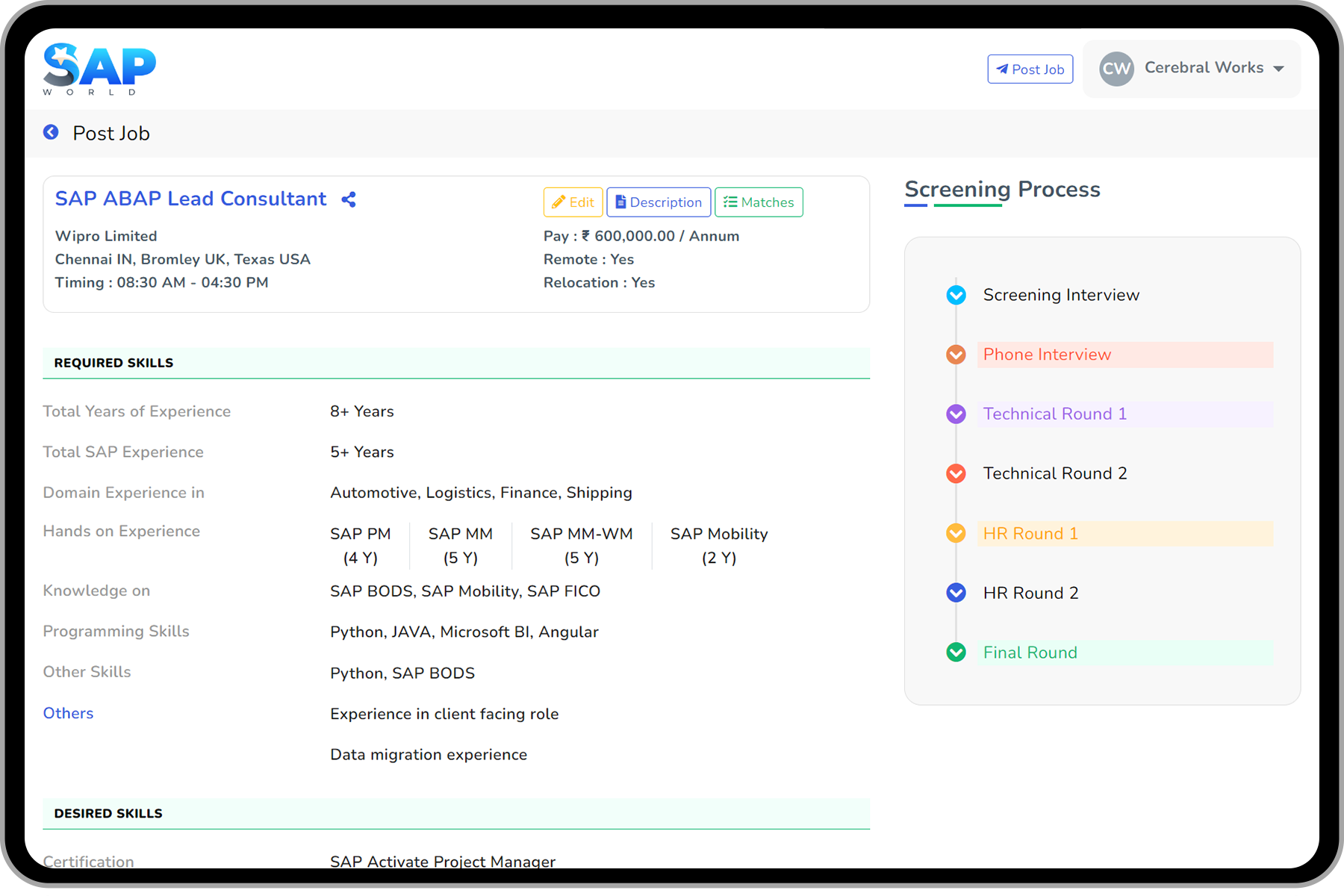The width and height of the screenshot is (1344, 896).
Task: Click the SAP World logo
Action: pyautogui.click(x=99, y=69)
